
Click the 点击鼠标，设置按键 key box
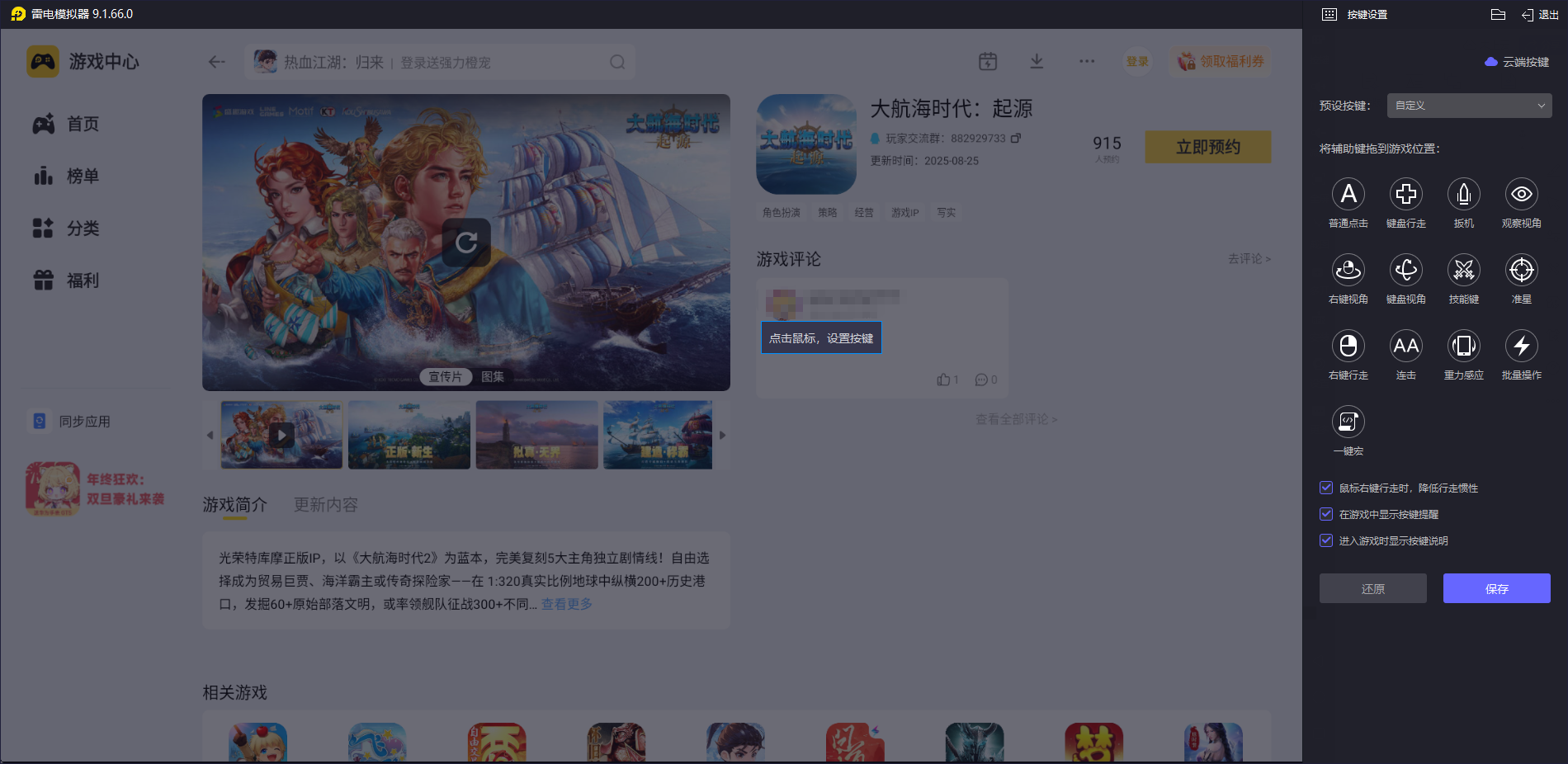point(821,337)
